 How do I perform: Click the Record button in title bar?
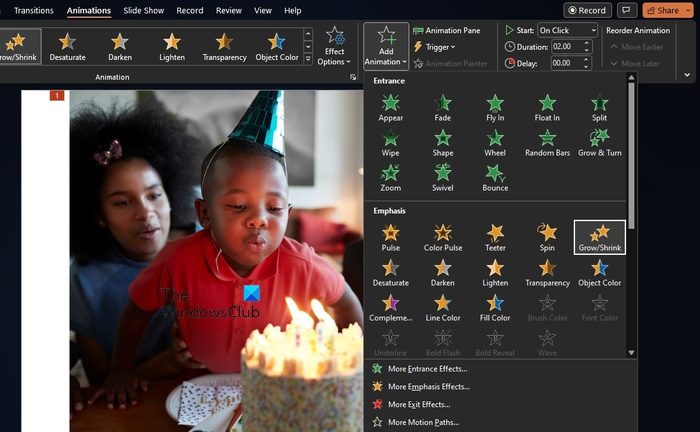pos(587,10)
